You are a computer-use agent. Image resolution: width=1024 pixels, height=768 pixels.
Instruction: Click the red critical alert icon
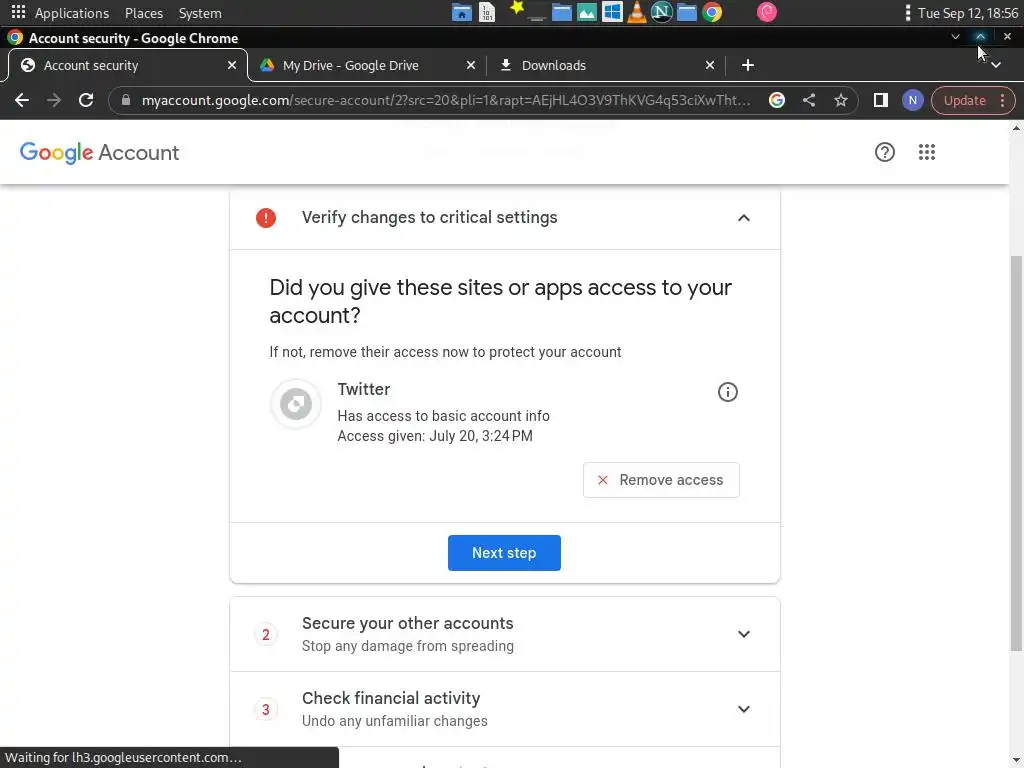click(266, 217)
